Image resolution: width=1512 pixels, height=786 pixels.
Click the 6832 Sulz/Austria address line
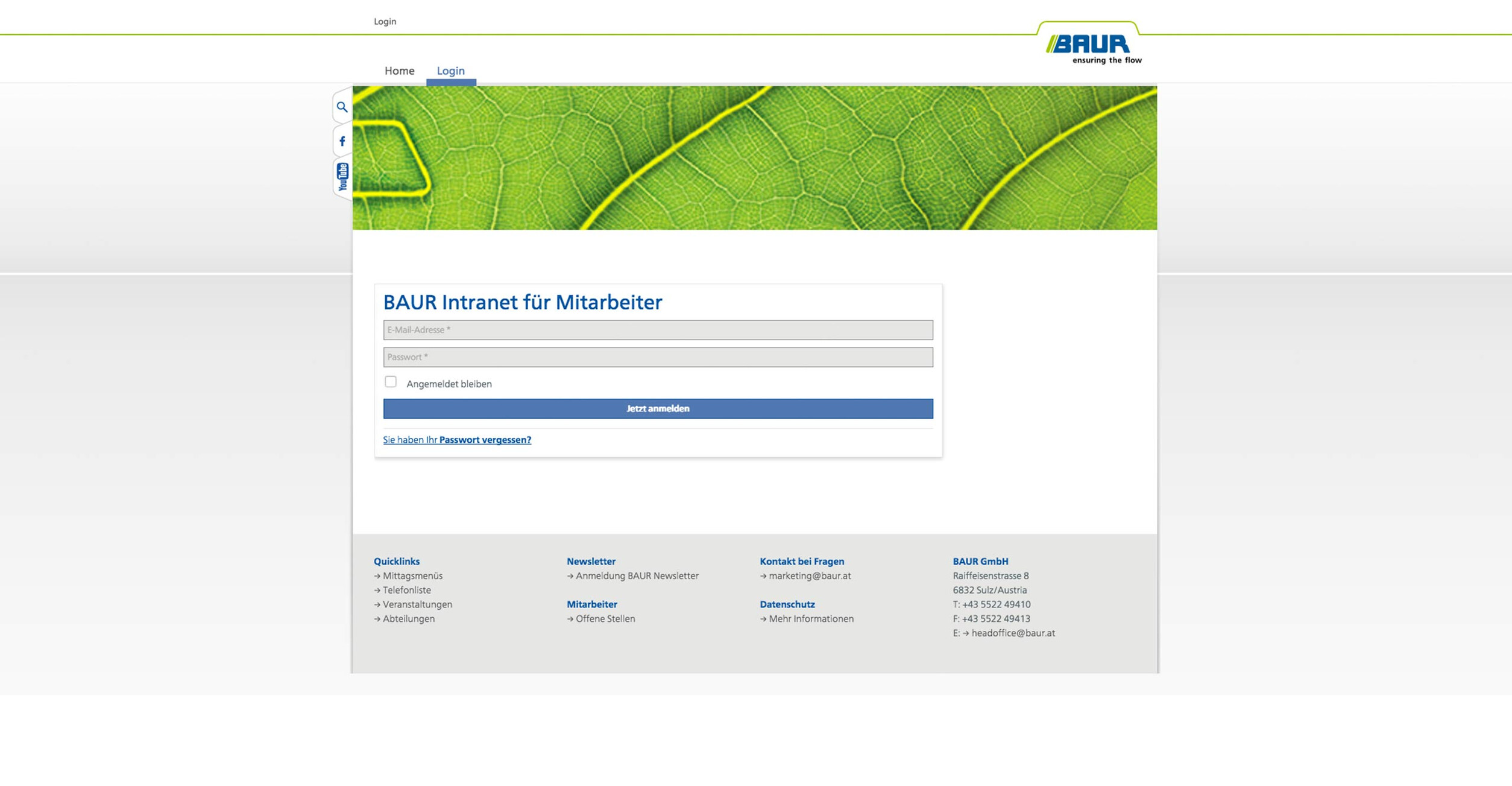[x=990, y=590]
